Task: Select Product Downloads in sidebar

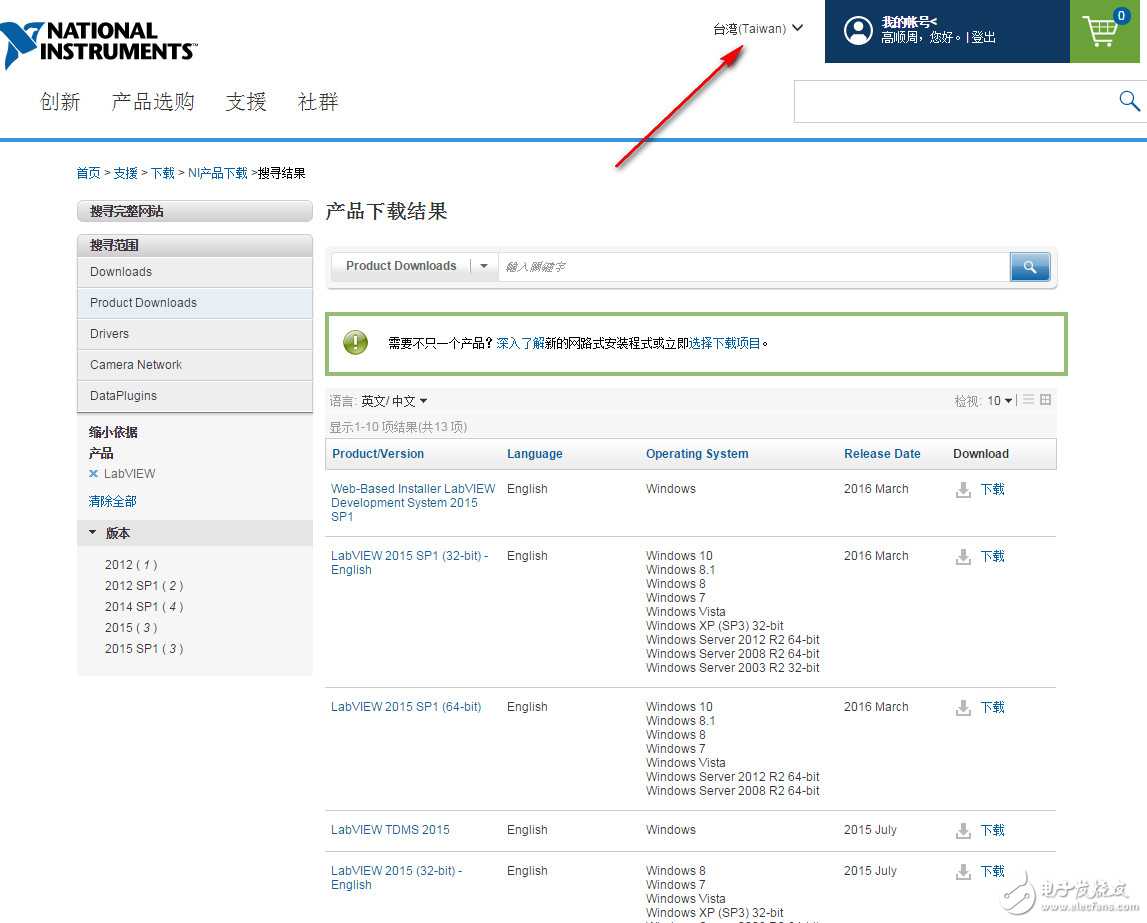Action: pos(195,303)
